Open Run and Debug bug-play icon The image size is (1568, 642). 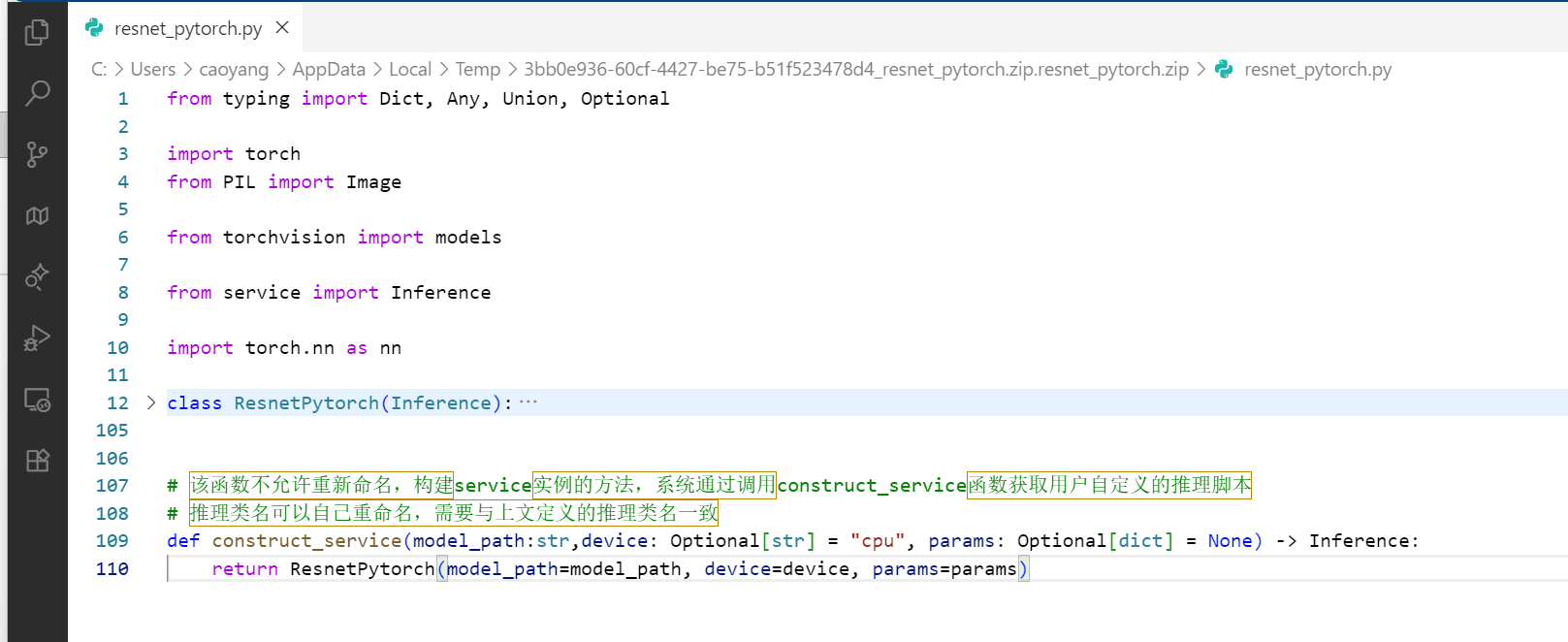pyautogui.click(x=37, y=338)
